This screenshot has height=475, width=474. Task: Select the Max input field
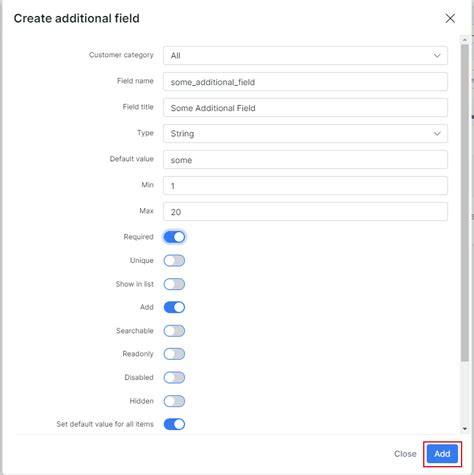(305, 212)
